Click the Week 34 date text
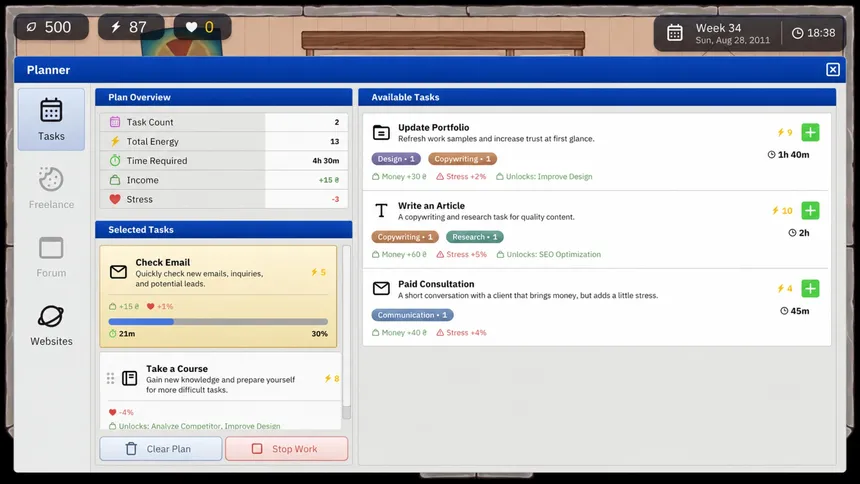The height and width of the screenshot is (484, 860). tap(718, 28)
